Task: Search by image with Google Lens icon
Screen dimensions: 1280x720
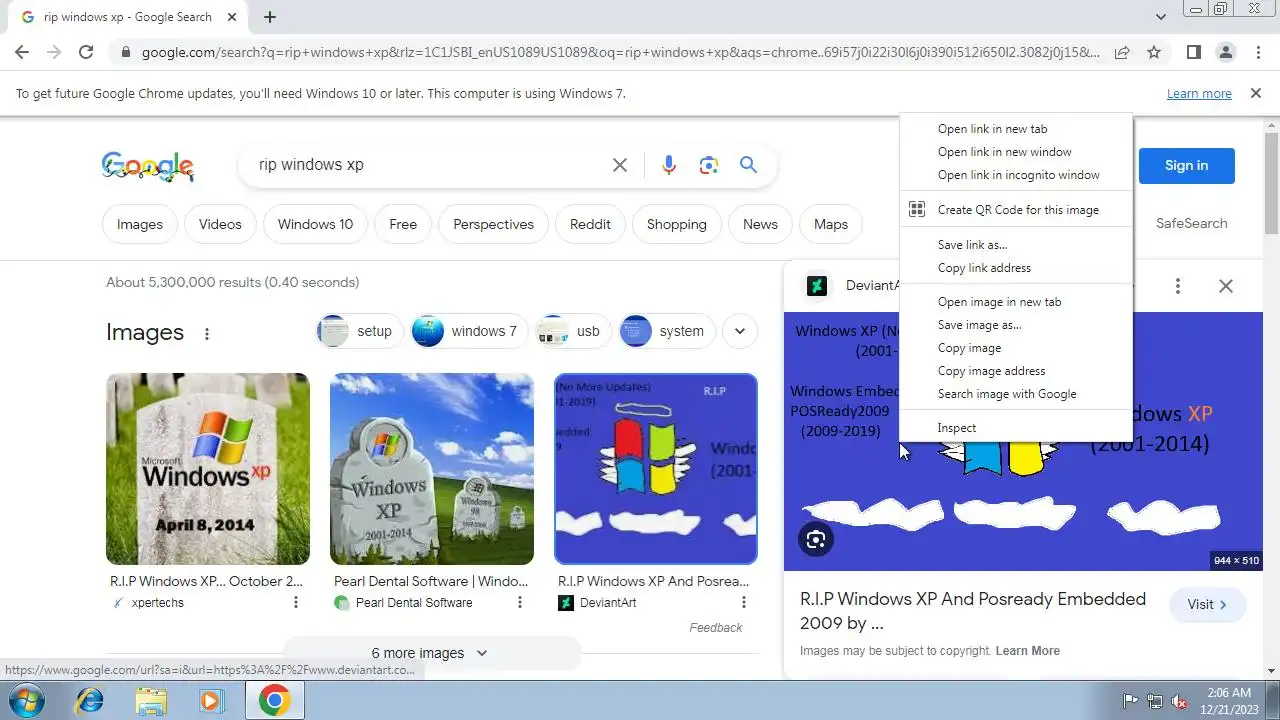Action: [709, 165]
